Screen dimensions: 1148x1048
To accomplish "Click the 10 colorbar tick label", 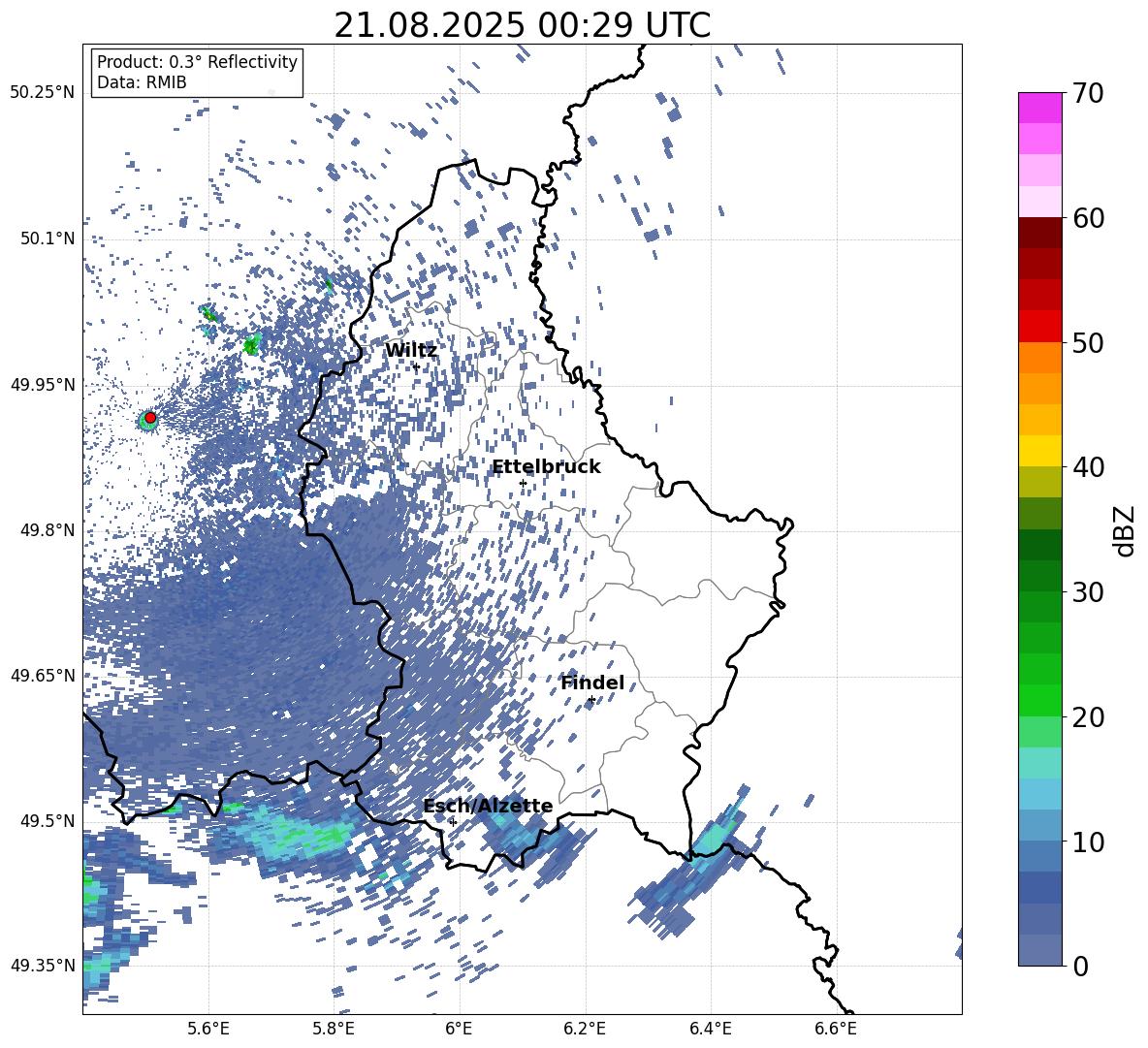I will 1088,842.
